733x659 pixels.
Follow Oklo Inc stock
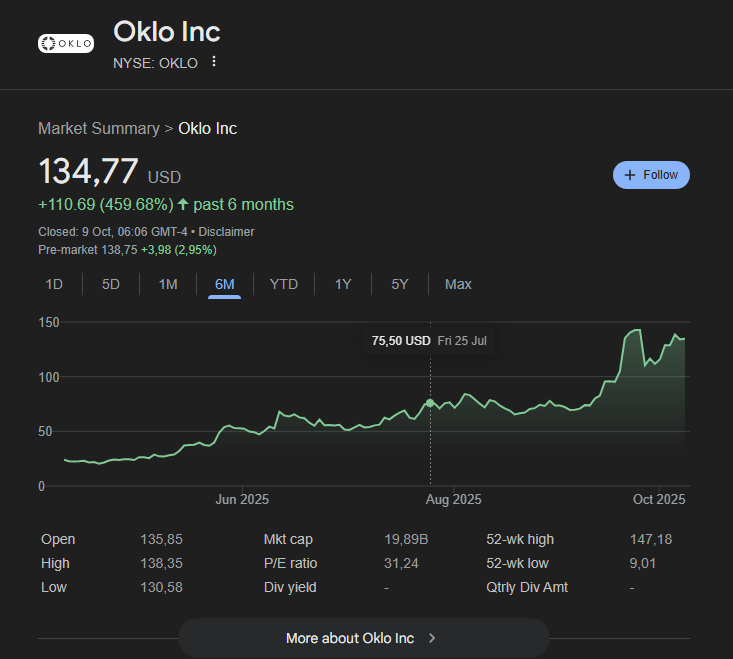click(x=651, y=175)
